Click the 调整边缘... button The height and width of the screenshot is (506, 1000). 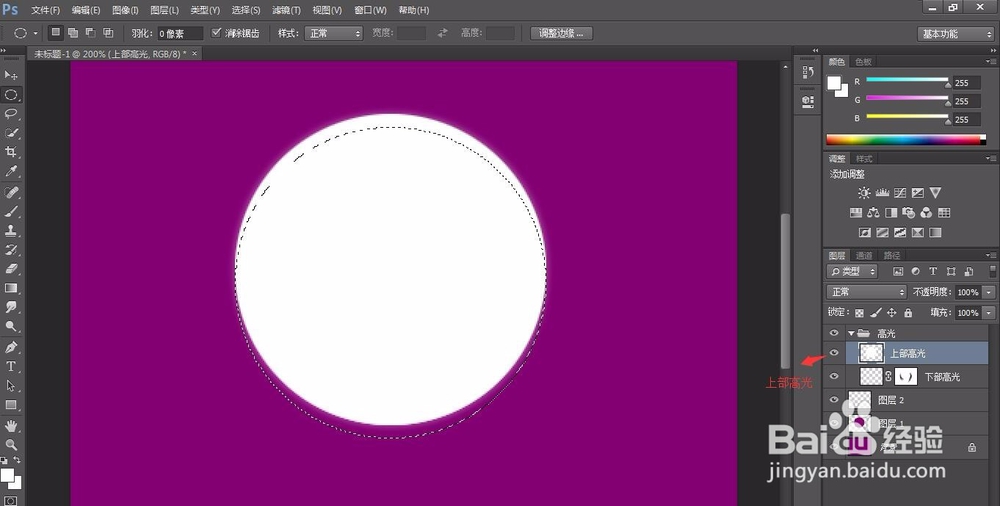click(561, 33)
